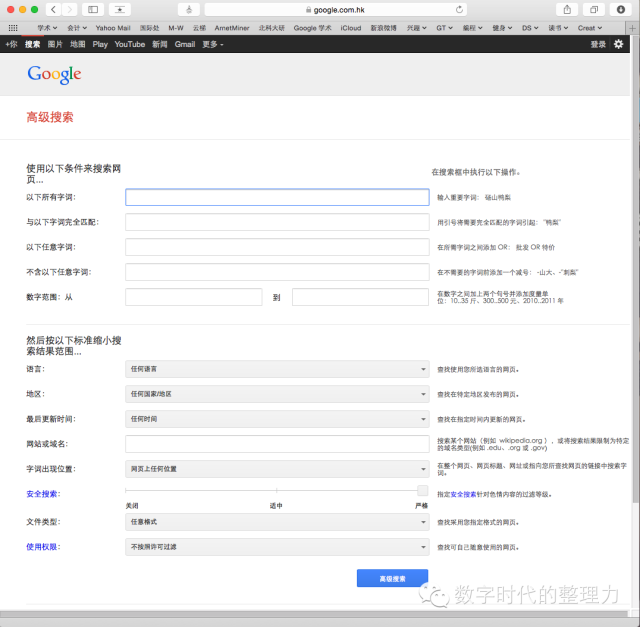Image resolution: width=640 pixels, height=627 pixels.
Task: Open the 字词出现位置 dropdown
Action: [x=277, y=469]
